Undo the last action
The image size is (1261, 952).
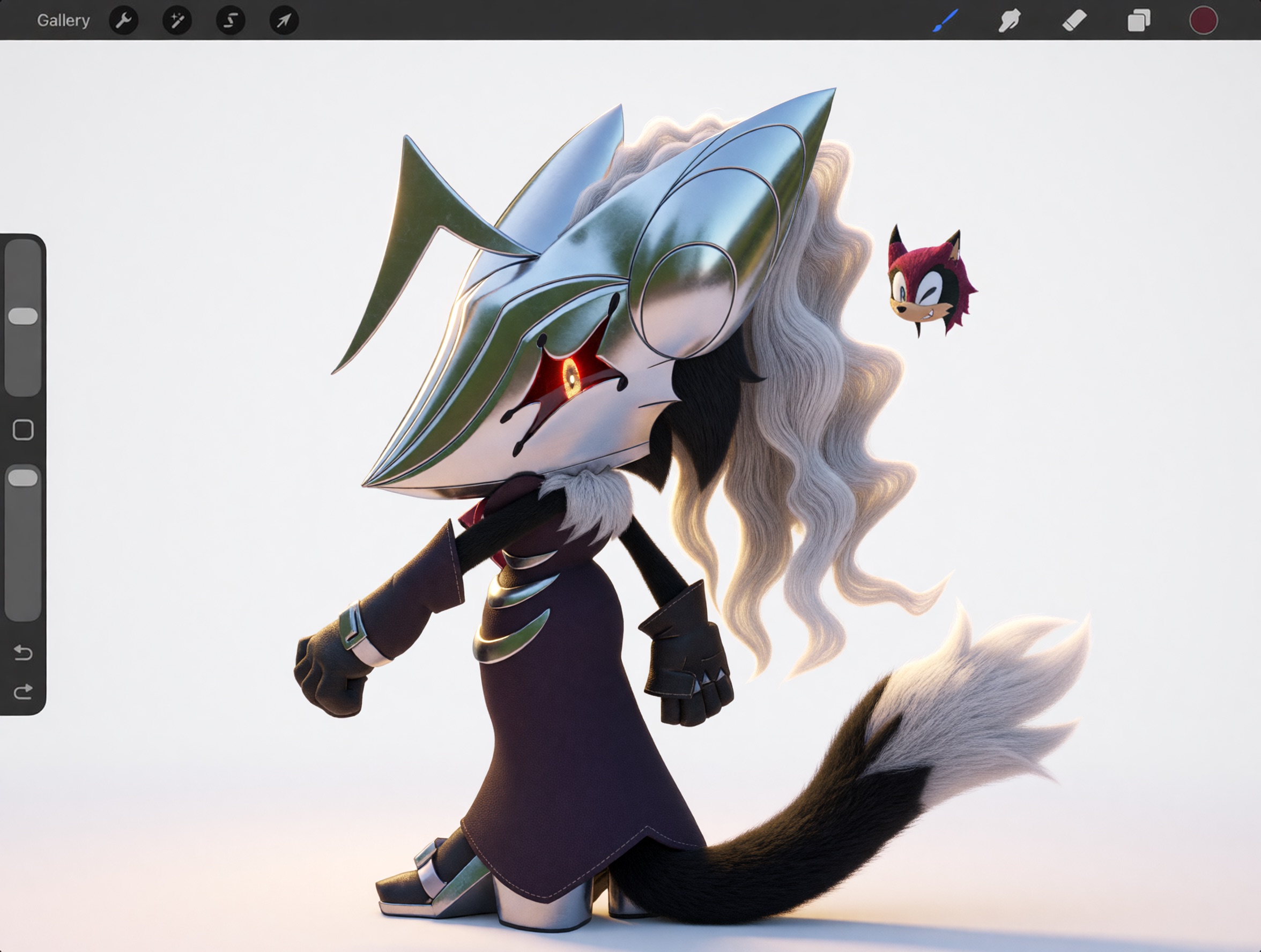pyautogui.click(x=23, y=652)
